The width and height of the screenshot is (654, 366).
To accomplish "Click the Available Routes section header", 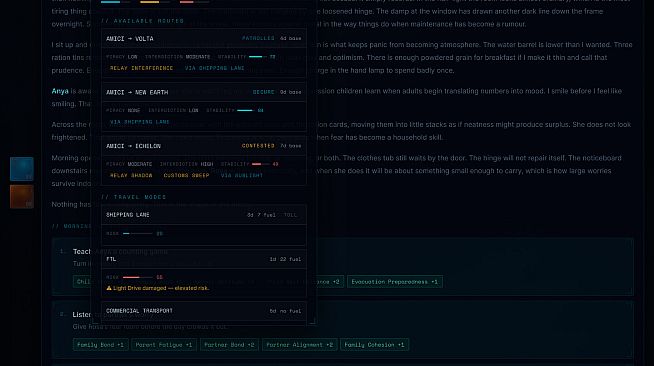I will click(143, 21).
